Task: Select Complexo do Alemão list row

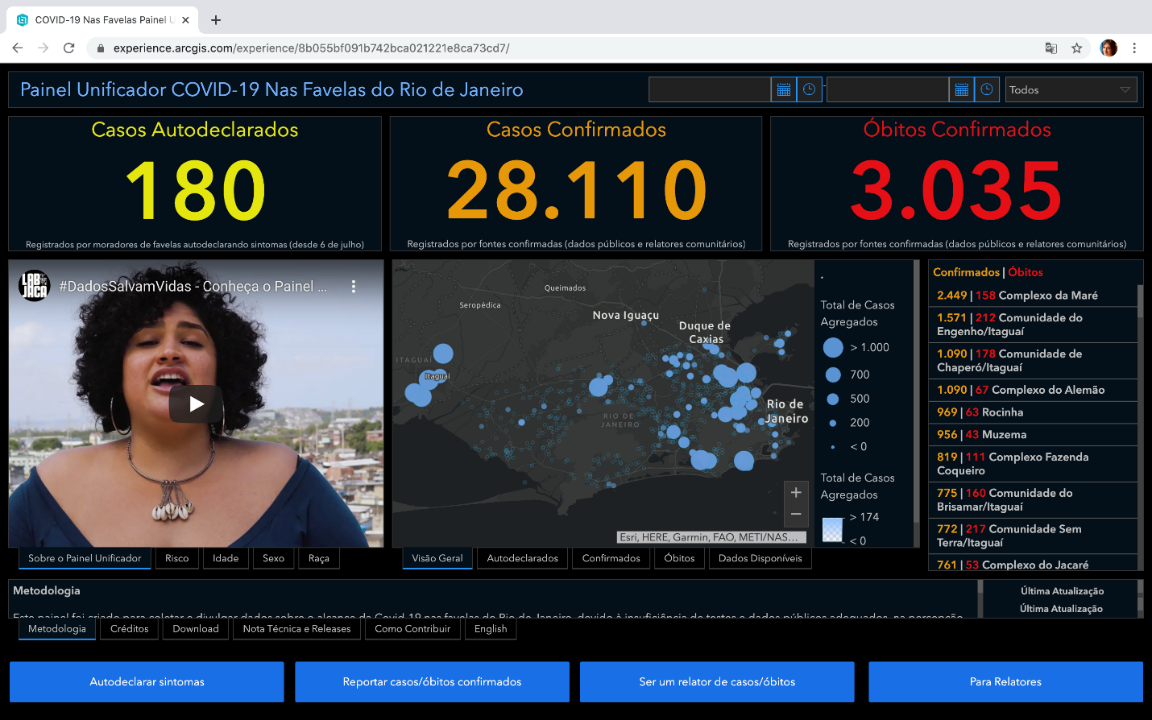Action: click(x=1033, y=390)
